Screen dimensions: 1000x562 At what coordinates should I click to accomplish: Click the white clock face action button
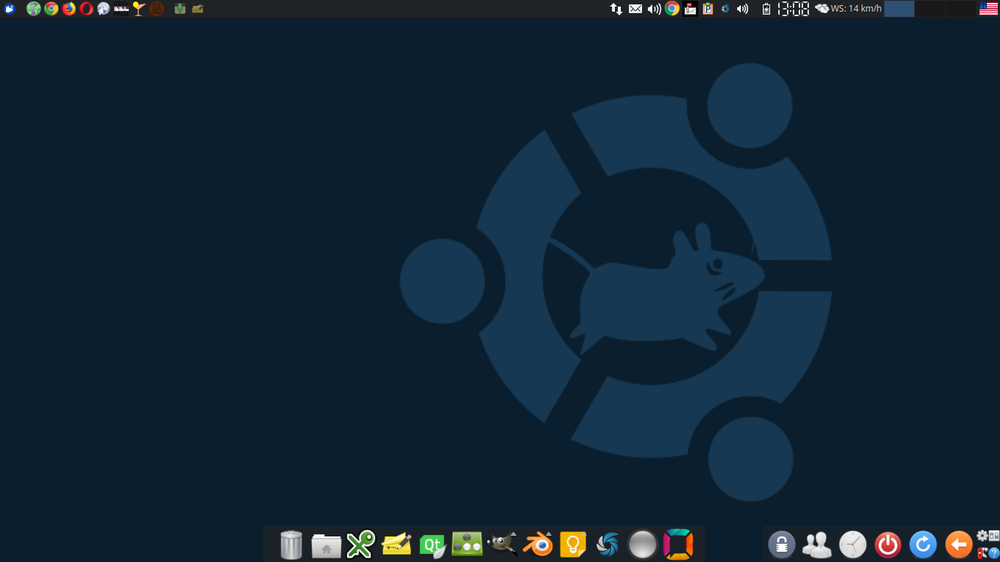853,545
